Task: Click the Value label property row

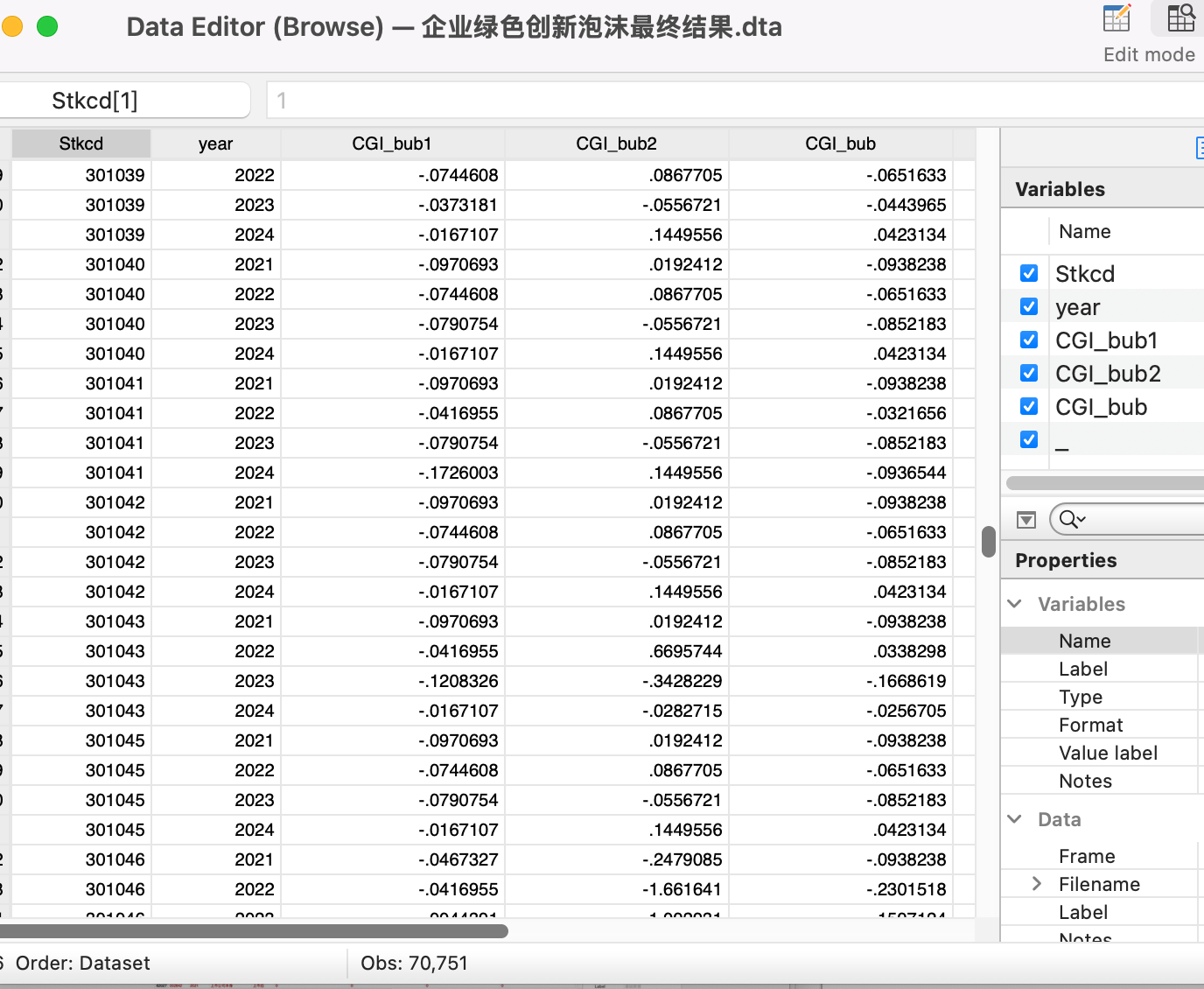Action: 1099,753
